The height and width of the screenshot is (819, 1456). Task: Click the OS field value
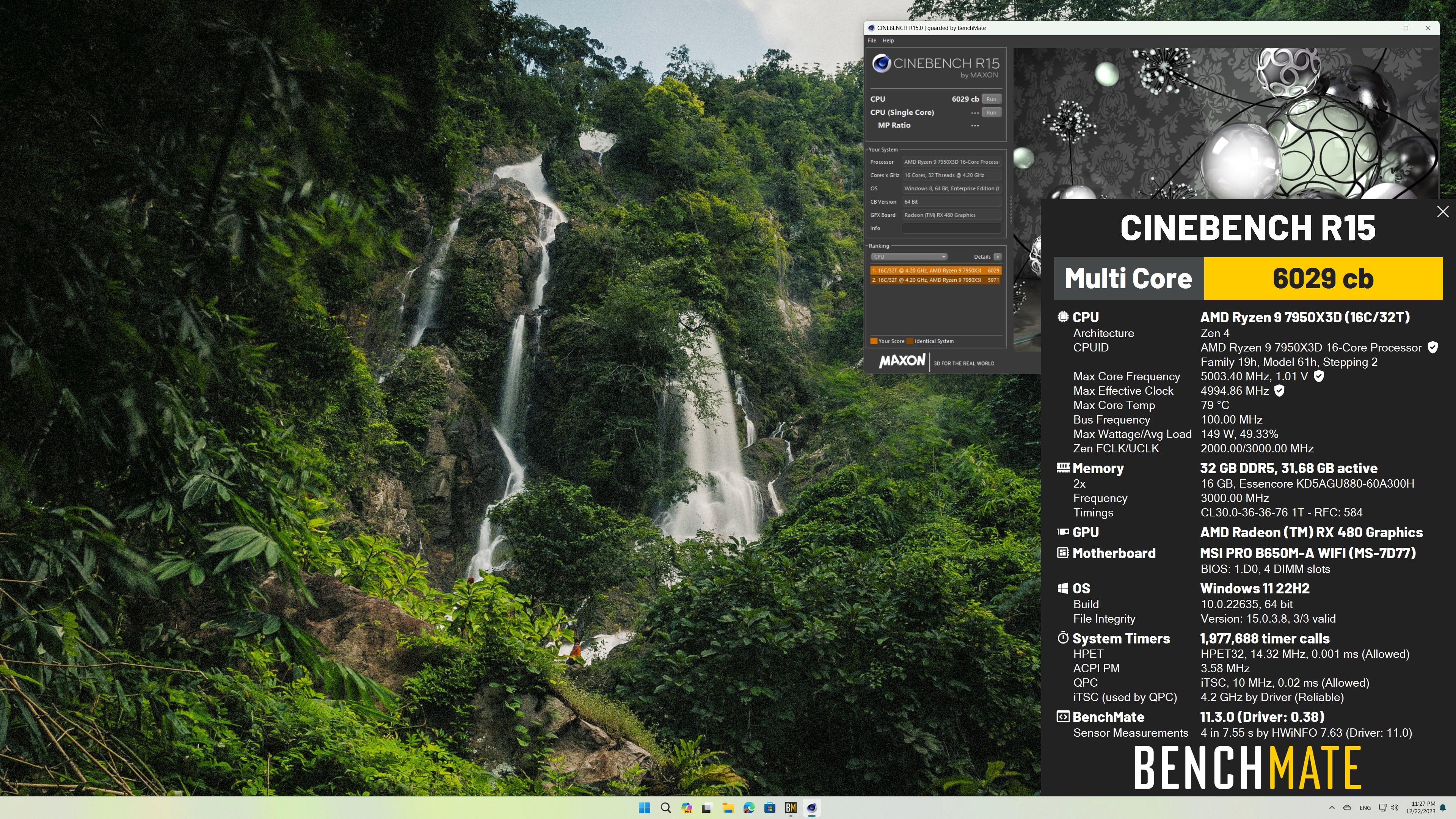(x=952, y=188)
